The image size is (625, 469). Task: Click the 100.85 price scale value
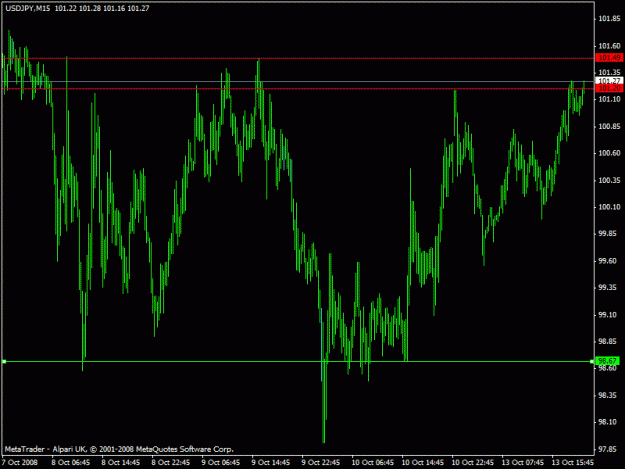coord(609,127)
